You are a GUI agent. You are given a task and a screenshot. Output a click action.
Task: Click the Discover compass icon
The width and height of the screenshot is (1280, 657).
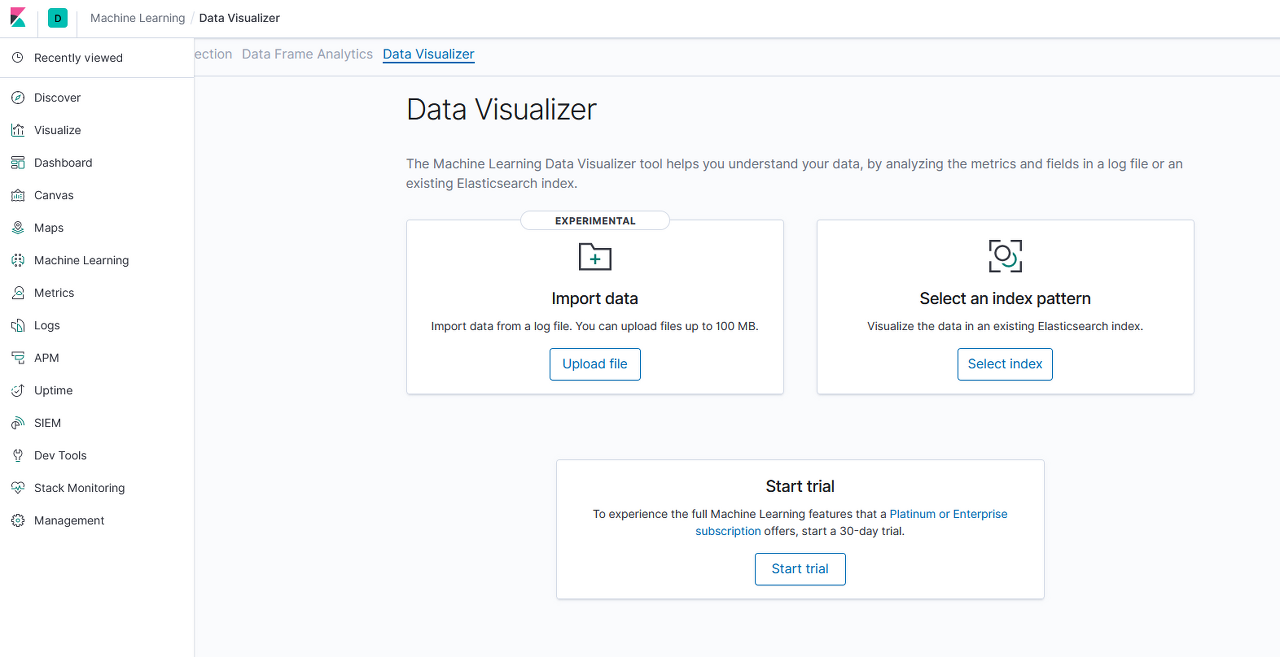coord(17,98)
